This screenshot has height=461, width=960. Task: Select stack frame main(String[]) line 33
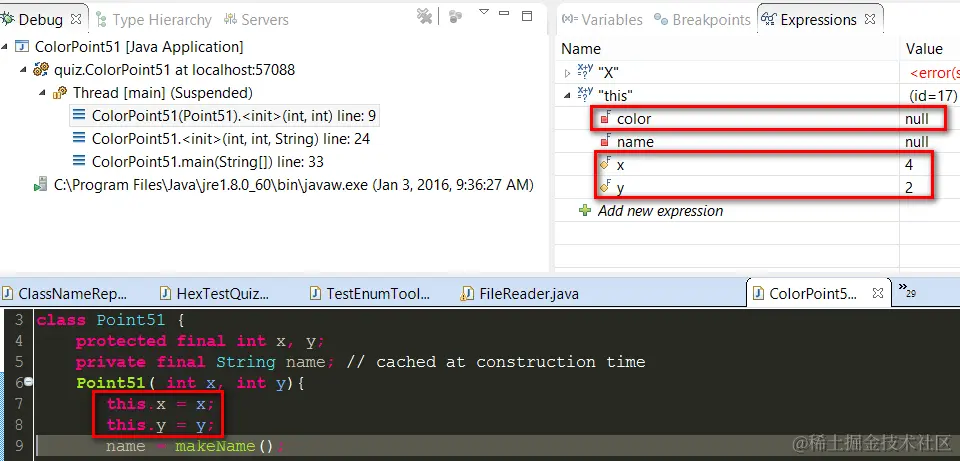tap(208, 162)
